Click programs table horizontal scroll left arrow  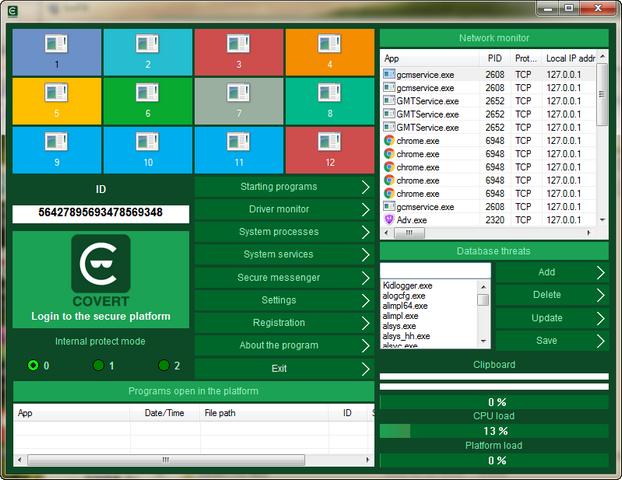click(x=19, y=460)
